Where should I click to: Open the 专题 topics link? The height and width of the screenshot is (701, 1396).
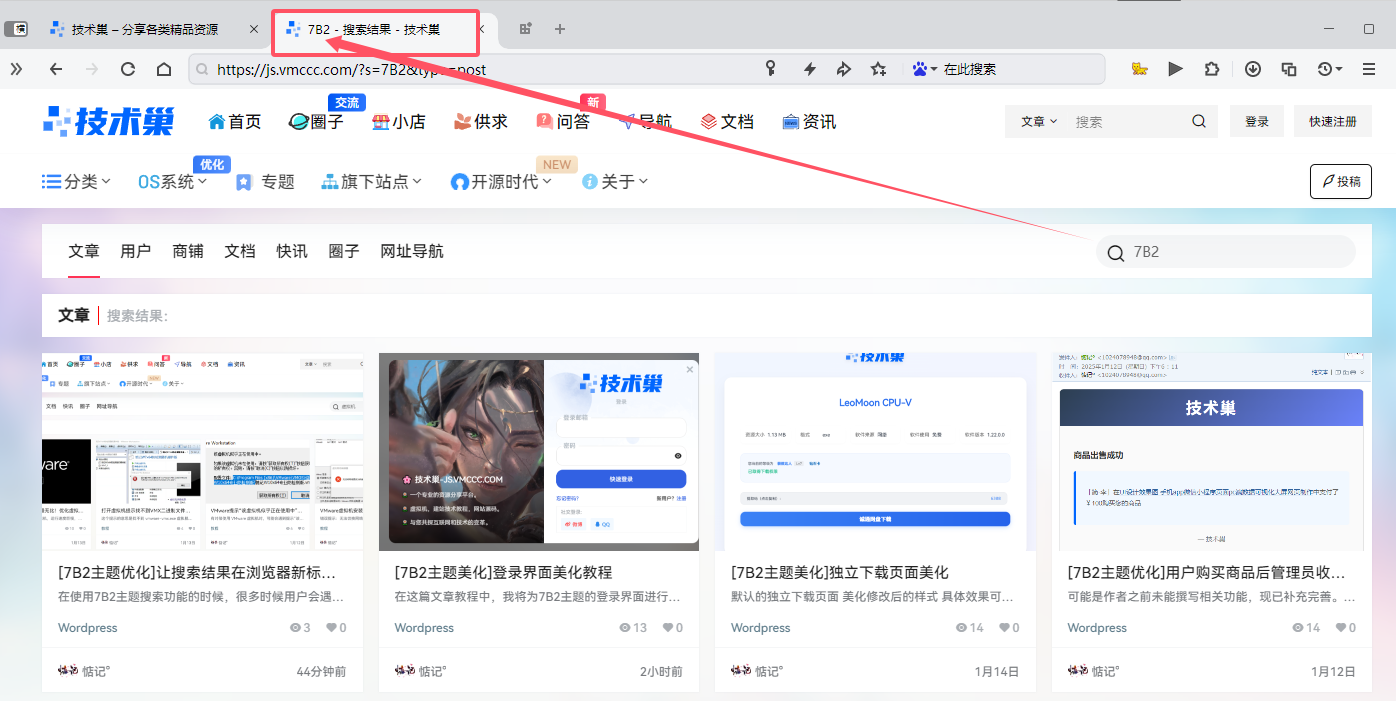265,181
